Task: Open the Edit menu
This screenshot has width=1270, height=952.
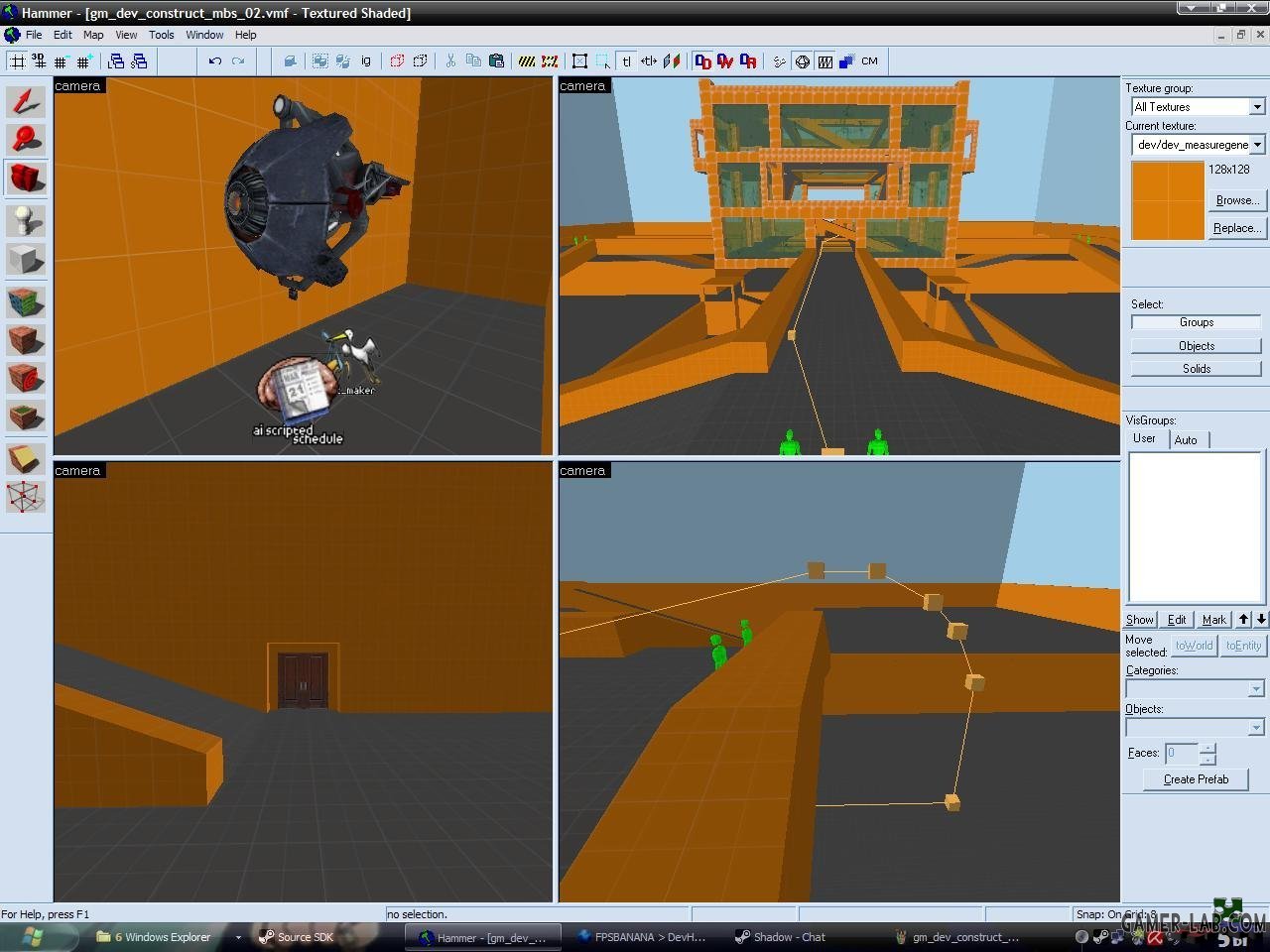Action: coord(63,35)
